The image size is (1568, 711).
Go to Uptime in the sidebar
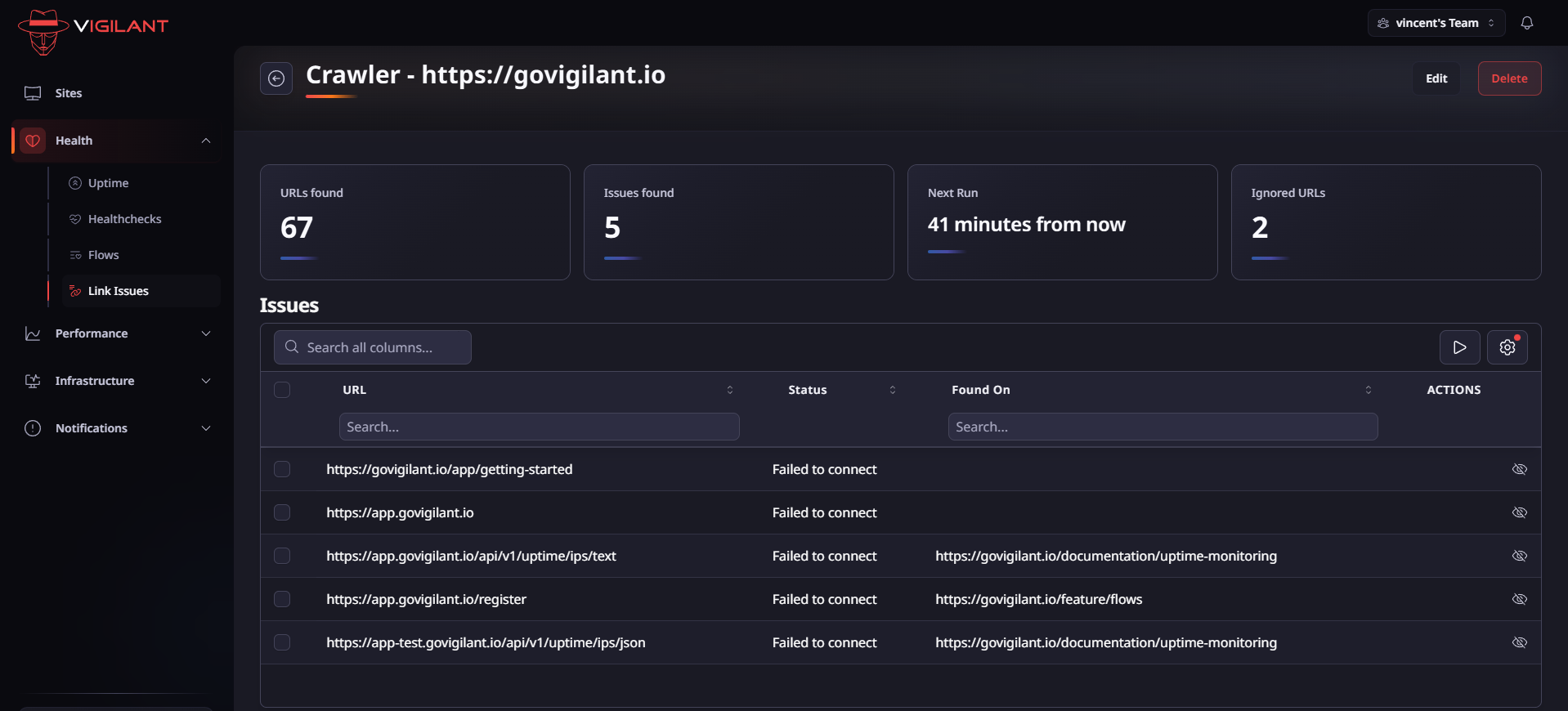108,183
